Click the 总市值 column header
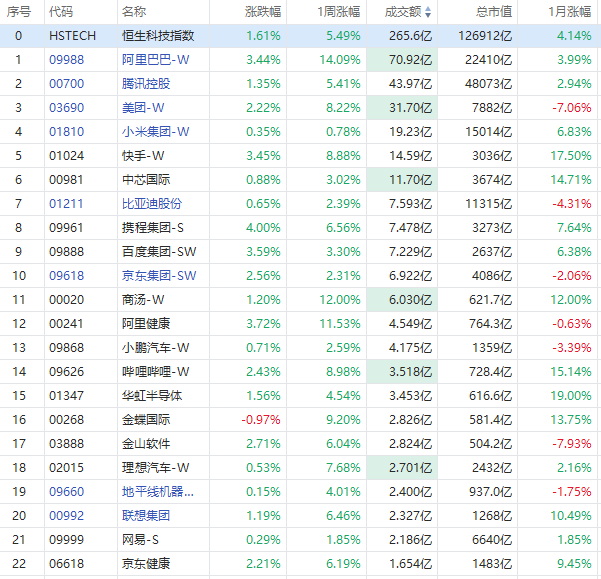The image size is (601, 579). point(493,12)
